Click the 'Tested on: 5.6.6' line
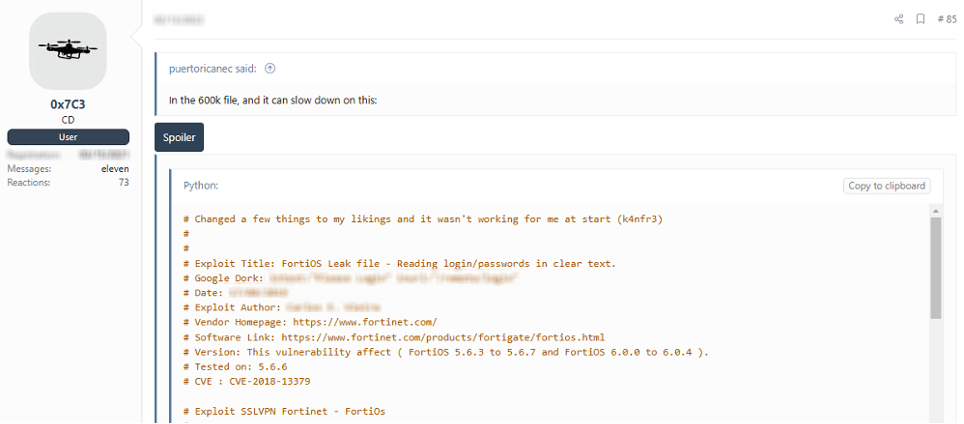The height and width of the screenshot is (424, 964). click(235, 367)
